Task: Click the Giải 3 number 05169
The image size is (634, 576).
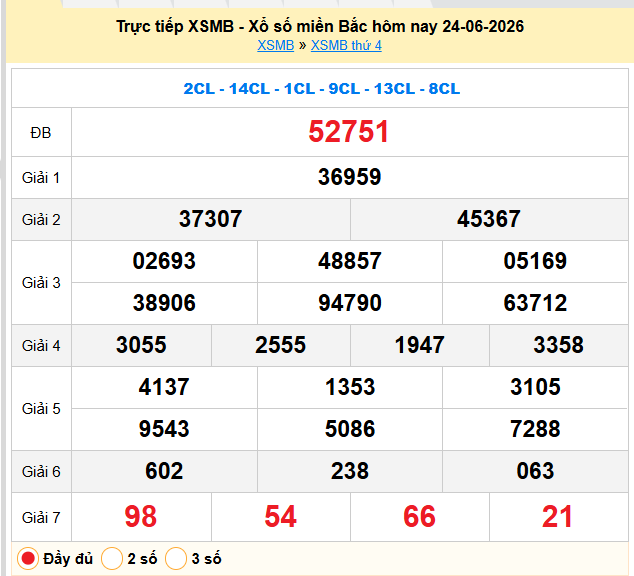Action: (535, 261)
